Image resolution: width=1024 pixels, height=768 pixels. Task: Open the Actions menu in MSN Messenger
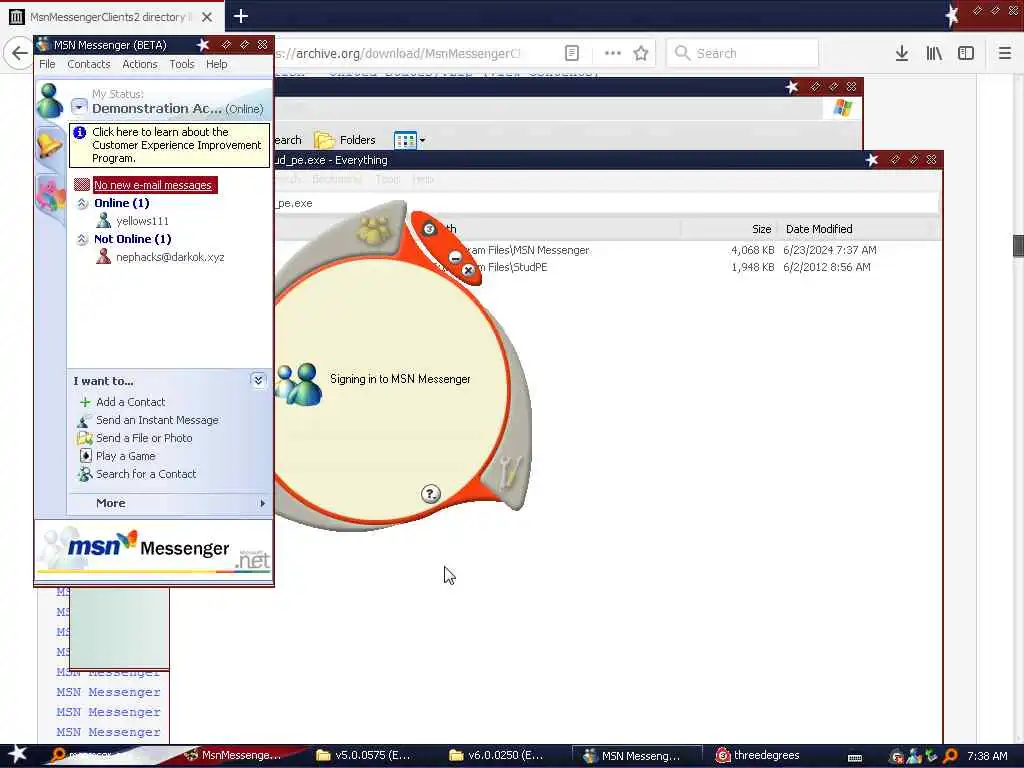tap(140, 64)
